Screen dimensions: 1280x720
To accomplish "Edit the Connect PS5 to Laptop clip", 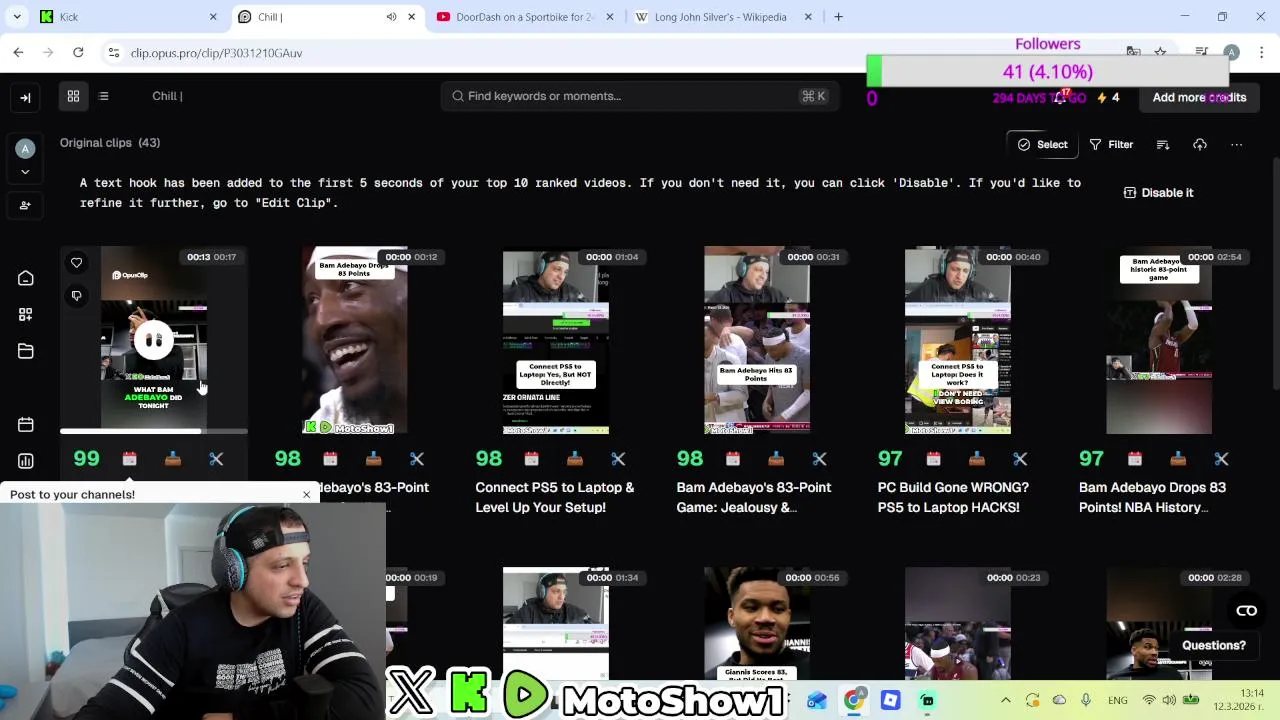I will coord(618,459).
